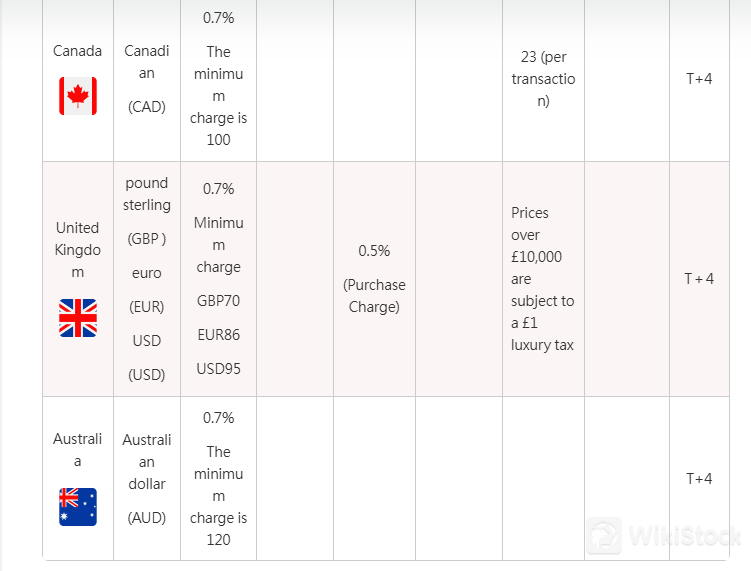Click the United Kingdom T+4 settlement cell

tap(699, 278)
